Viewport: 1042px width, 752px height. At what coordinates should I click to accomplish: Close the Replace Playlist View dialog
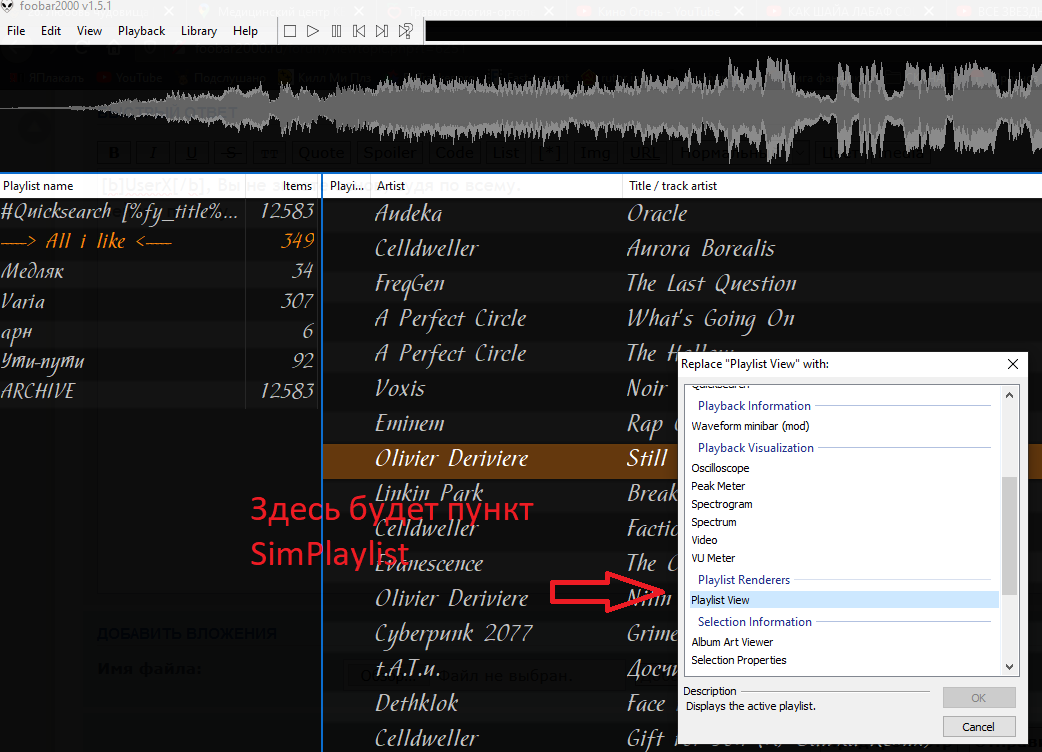click(1013, 364)
